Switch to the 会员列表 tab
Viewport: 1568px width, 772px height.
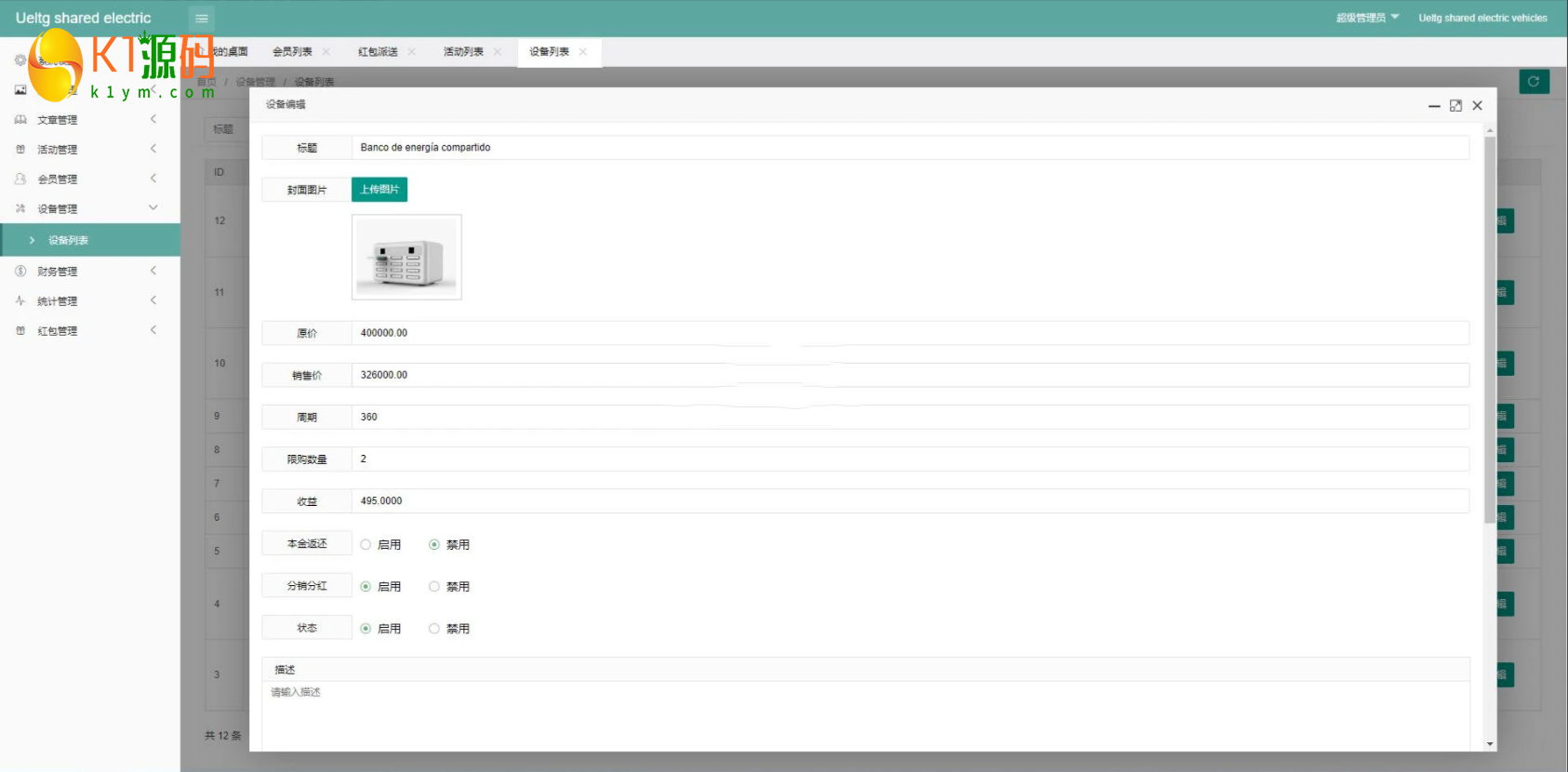[292, 52]
